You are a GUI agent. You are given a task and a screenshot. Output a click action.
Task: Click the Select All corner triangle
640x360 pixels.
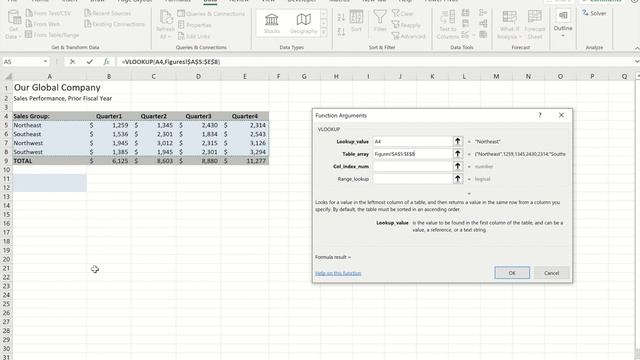tap(7, 76)
